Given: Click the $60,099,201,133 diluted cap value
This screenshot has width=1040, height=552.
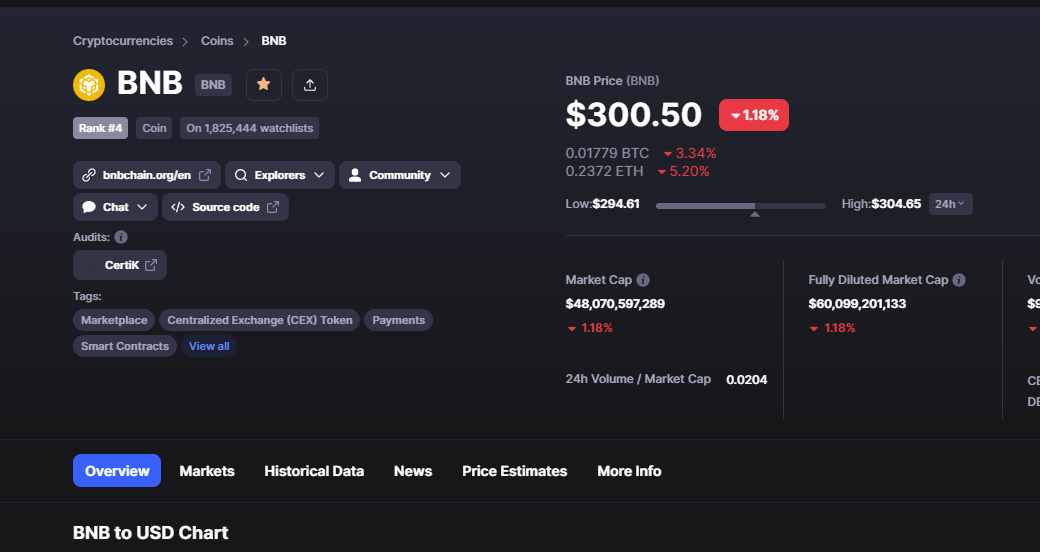Looking at the screenshot, I should [857, 304].
